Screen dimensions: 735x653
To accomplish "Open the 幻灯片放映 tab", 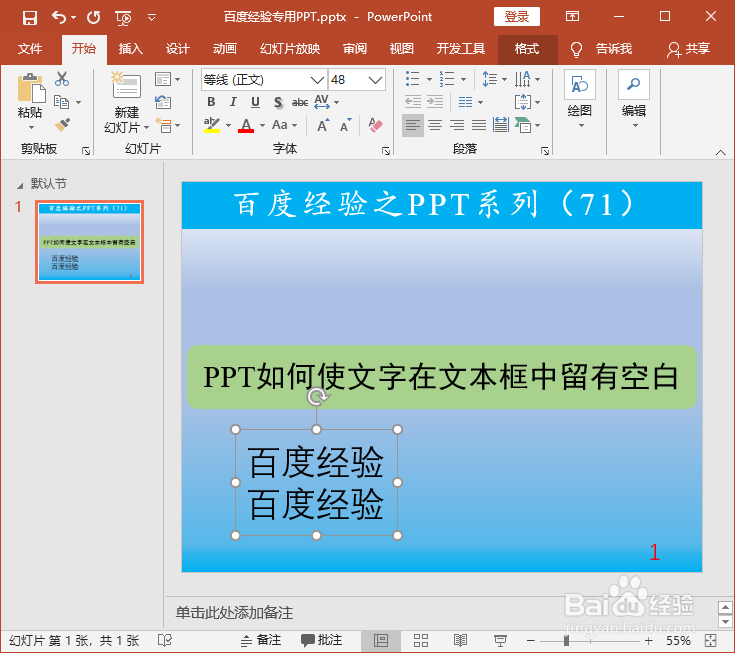I will click(290, 49).
